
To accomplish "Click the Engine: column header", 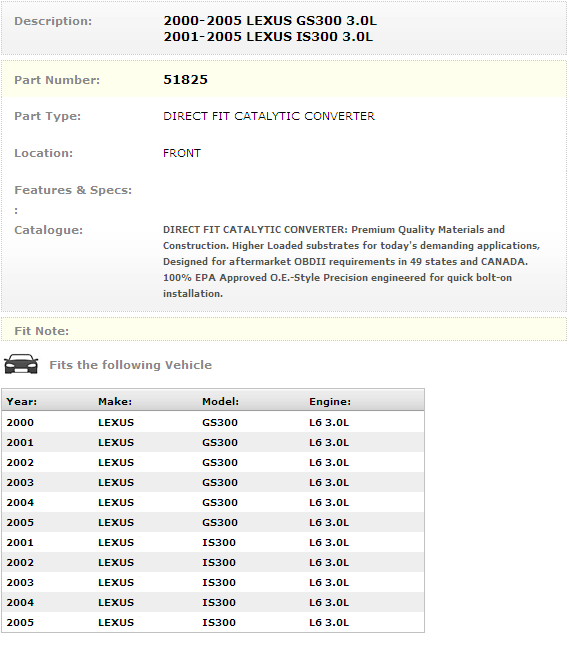I will click(330, 402).
